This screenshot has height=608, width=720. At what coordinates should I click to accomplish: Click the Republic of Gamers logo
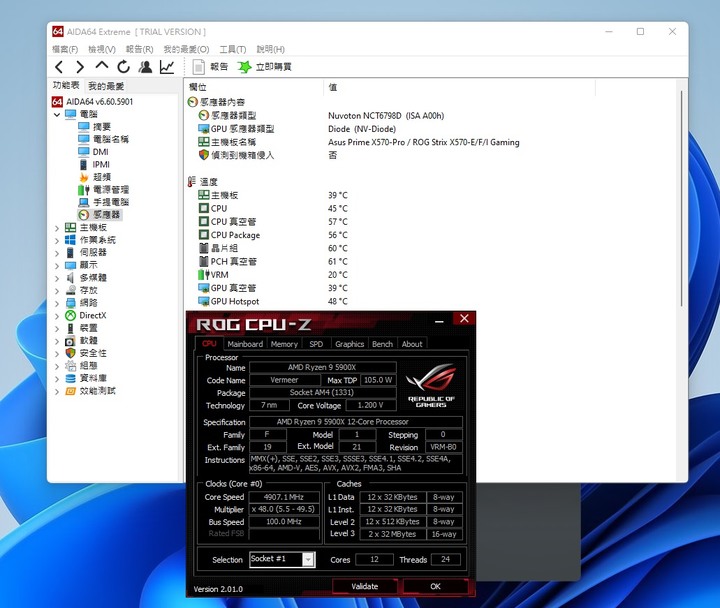[431, 385]
